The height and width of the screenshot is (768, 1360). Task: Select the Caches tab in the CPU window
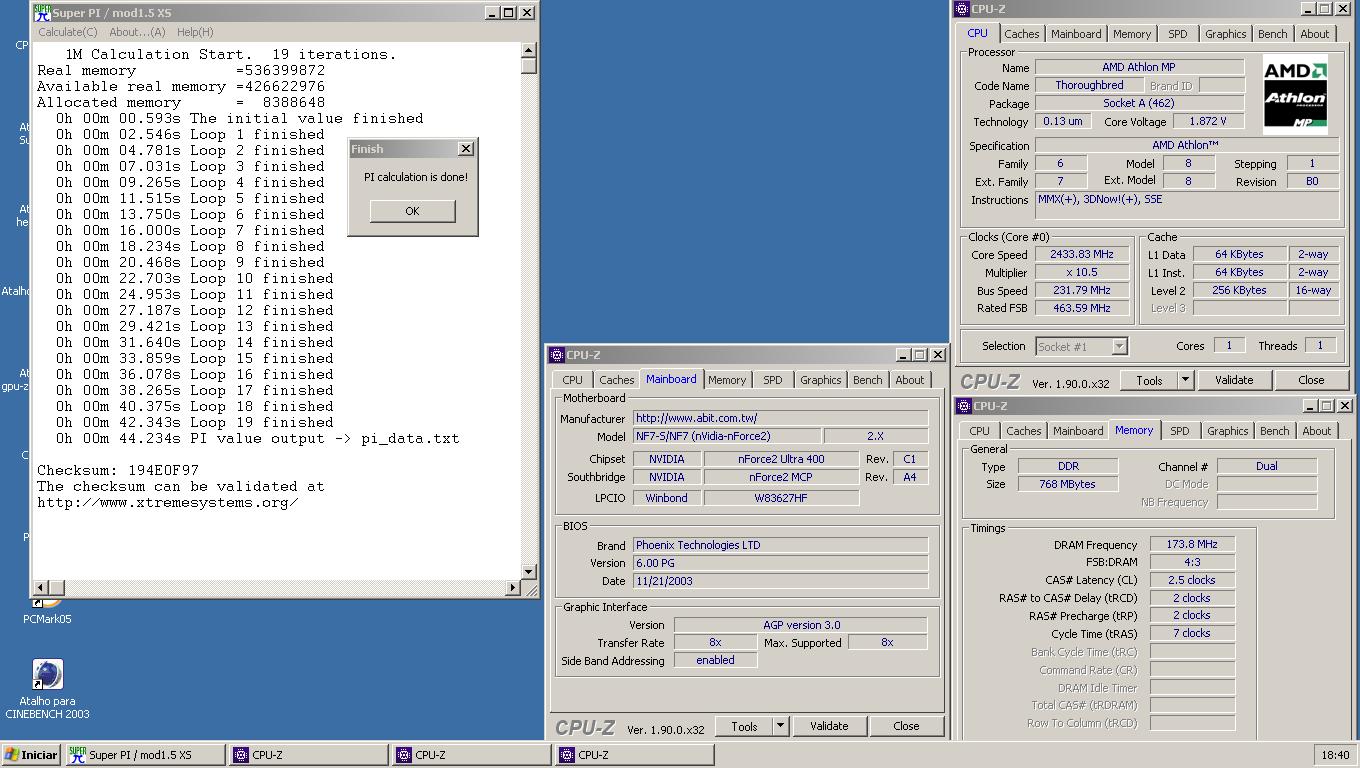1022,34
